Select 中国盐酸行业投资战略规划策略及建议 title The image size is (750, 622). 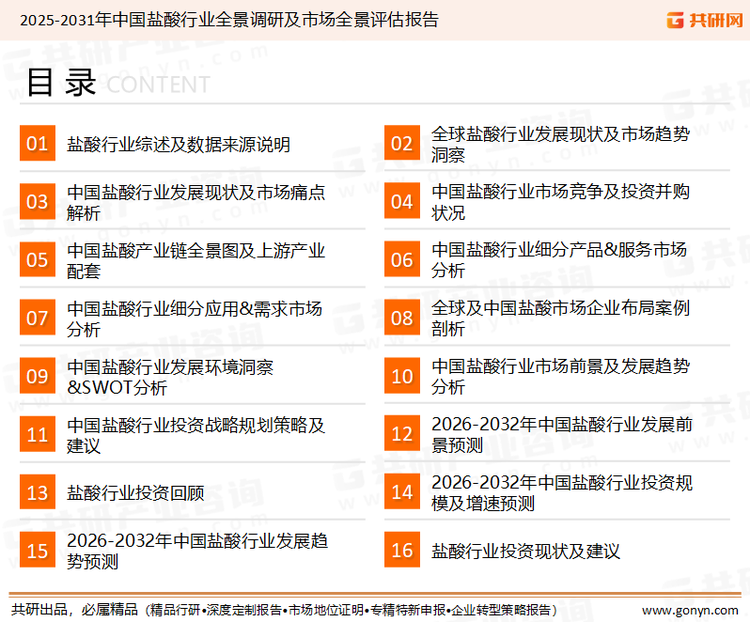pyautogui.click(x=196, y=435)
